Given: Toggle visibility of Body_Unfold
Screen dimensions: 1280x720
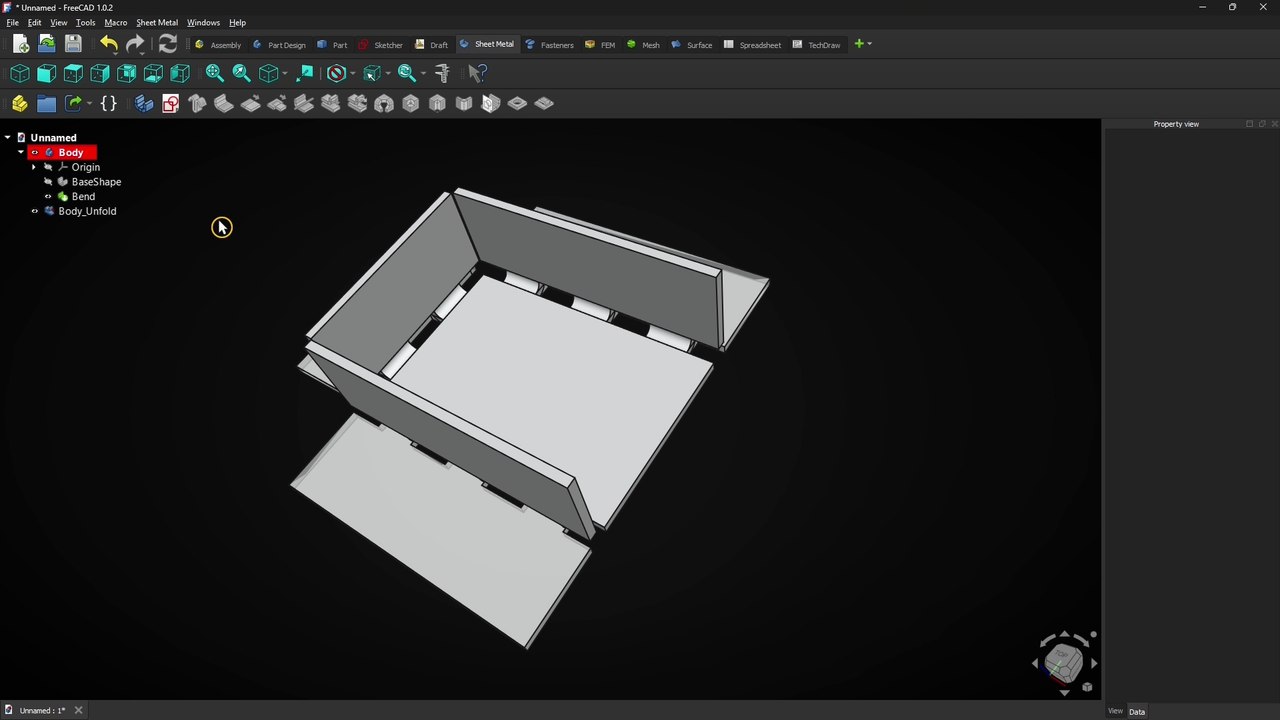Looking at the screenshot, I should pos(34,211).
